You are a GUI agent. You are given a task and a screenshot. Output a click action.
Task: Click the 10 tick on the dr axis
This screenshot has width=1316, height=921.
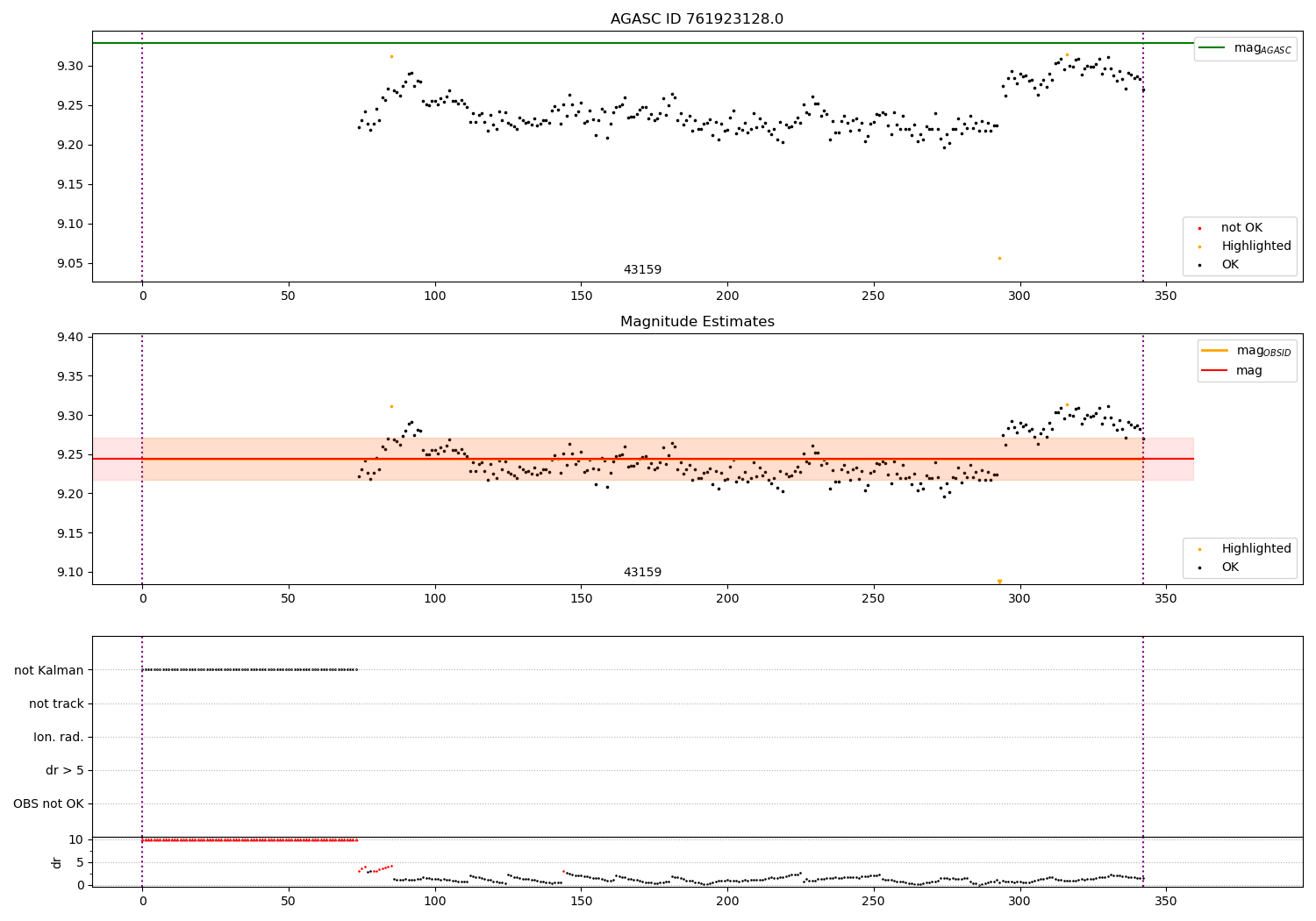coord(76,840)
